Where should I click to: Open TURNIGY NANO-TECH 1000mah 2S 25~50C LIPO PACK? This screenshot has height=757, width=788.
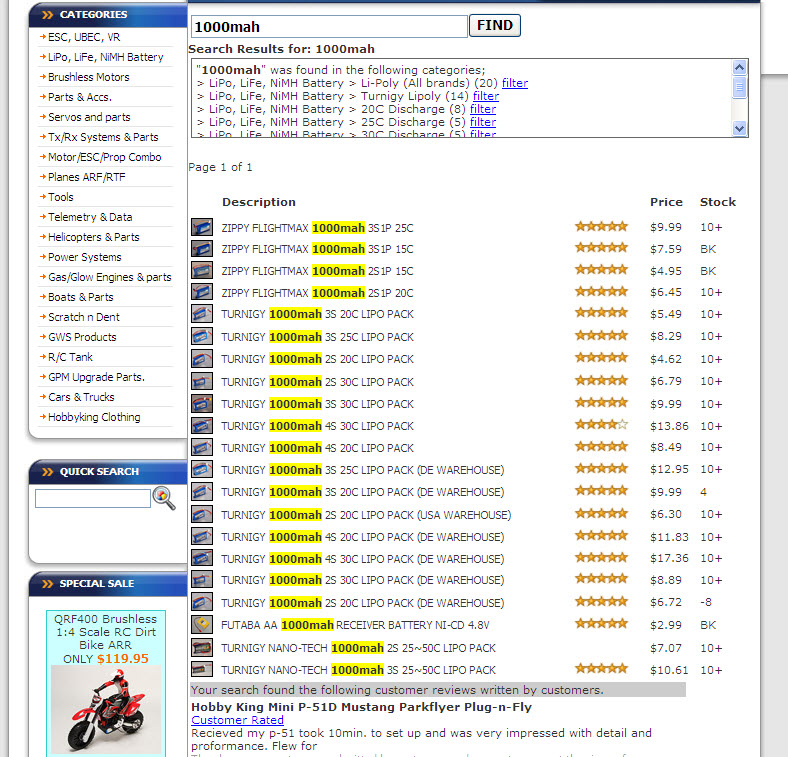pos(358,648)
